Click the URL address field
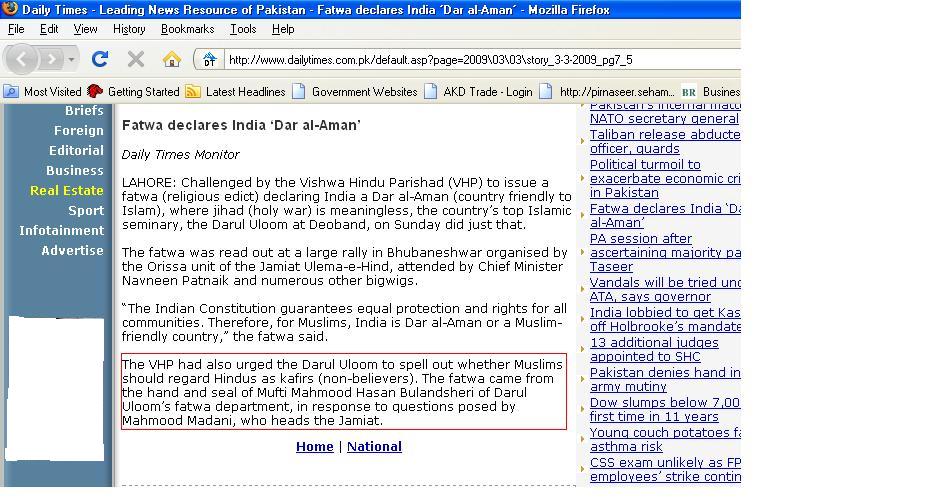 480,60
